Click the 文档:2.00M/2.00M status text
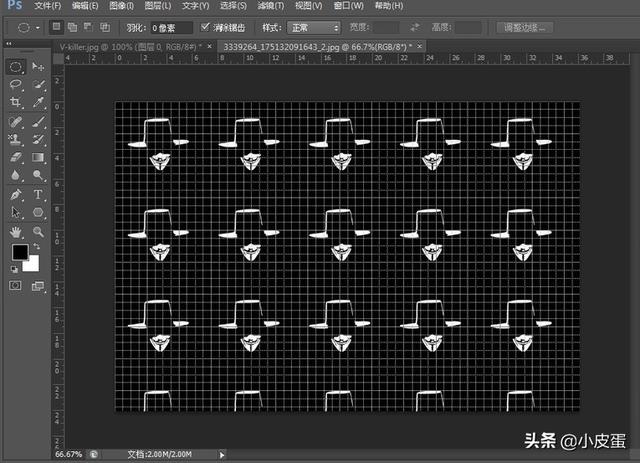Viewport: 640px width, 463px height. [159, 454]
